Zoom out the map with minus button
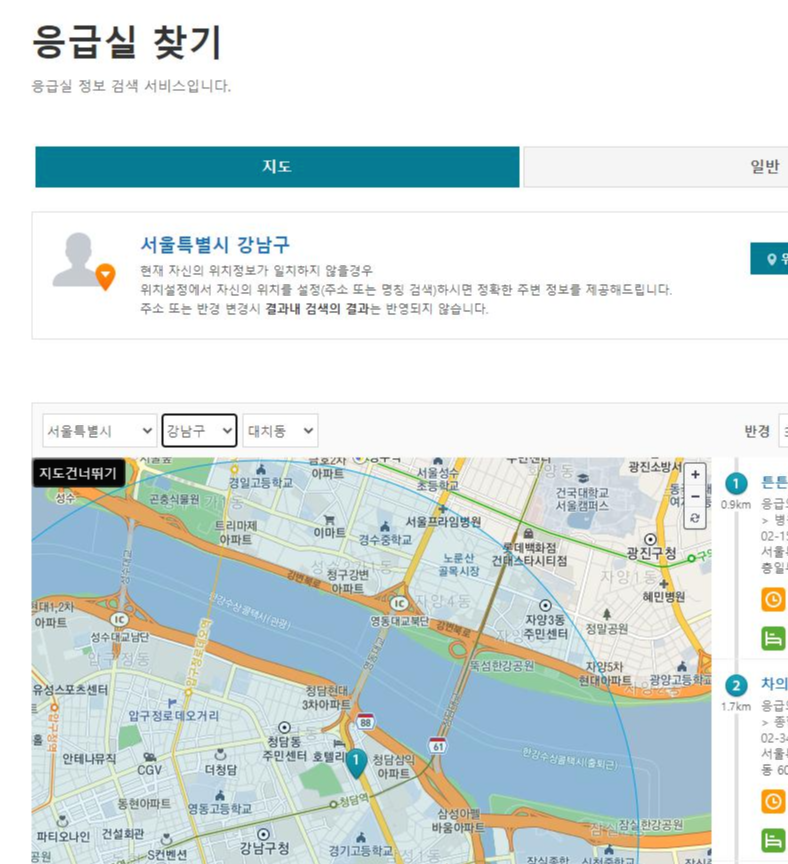Viewport: 788px width, 864px height. [x=695, y=496]
